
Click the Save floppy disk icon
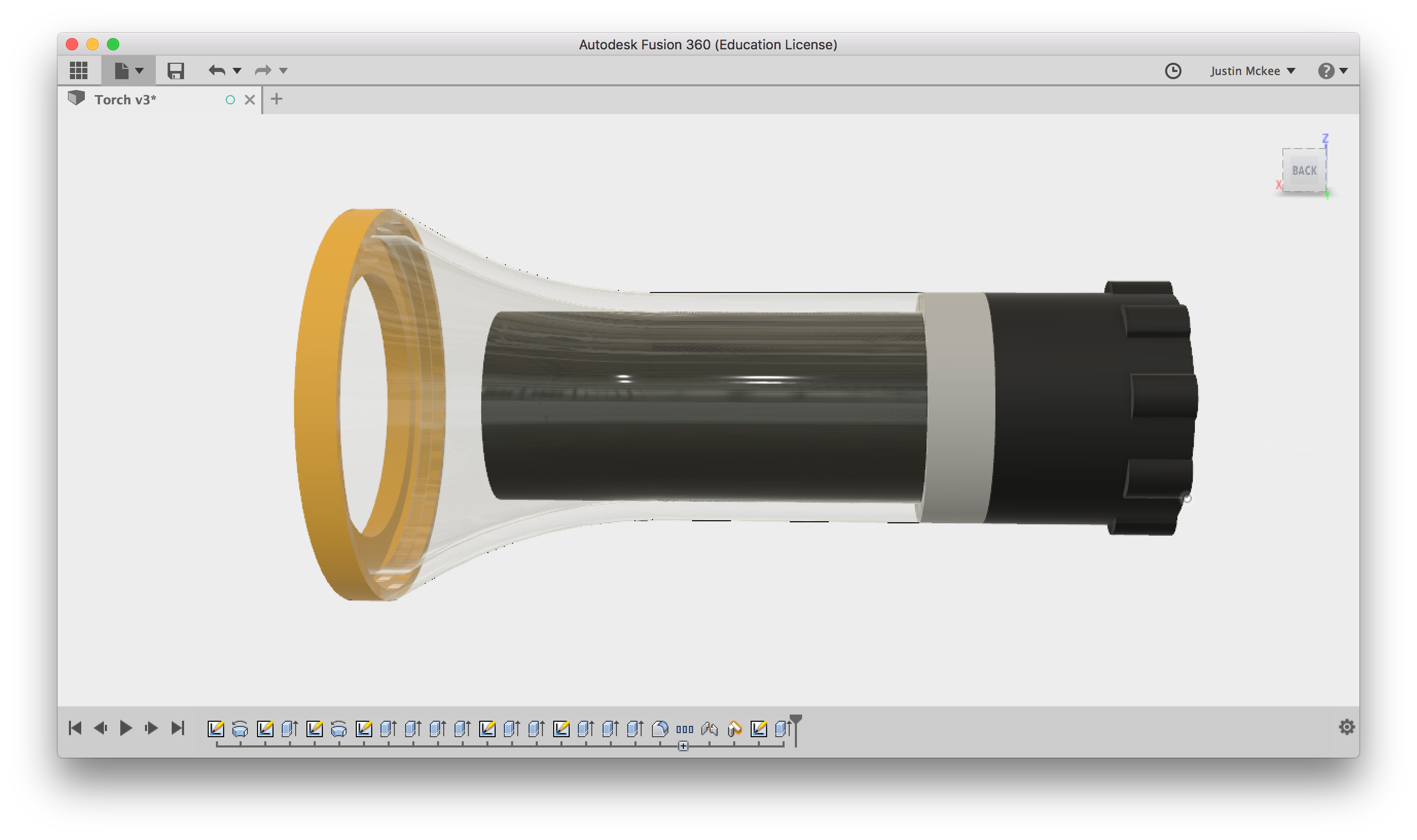tap(175, 71)
